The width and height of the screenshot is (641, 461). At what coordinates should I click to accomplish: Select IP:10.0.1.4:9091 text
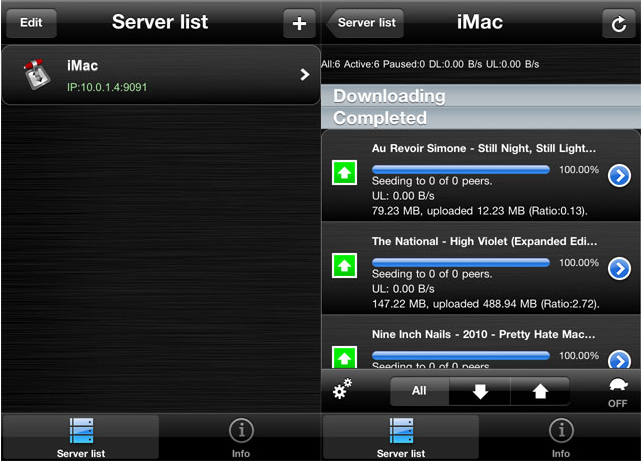point(107,87)
